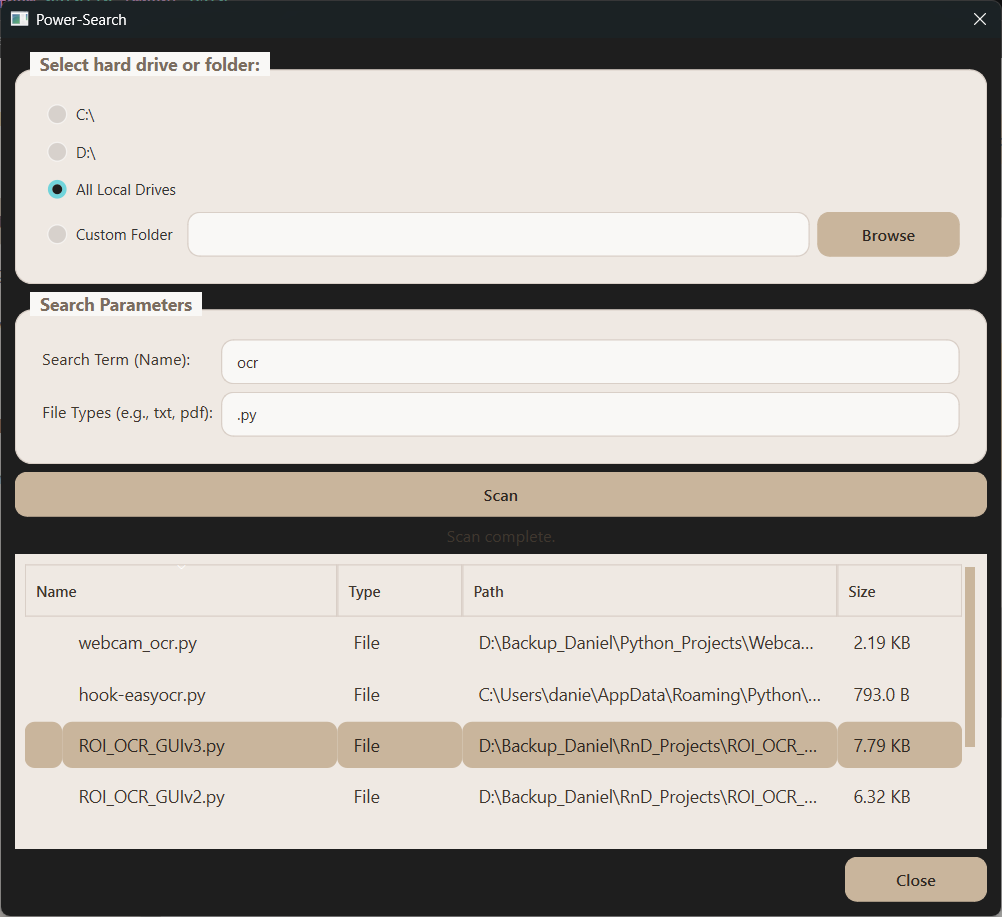Image resolution: width=1002 pixels, height=917 pixels.
Task: Sort results by the Type column header
Action: tap(399, 591)
